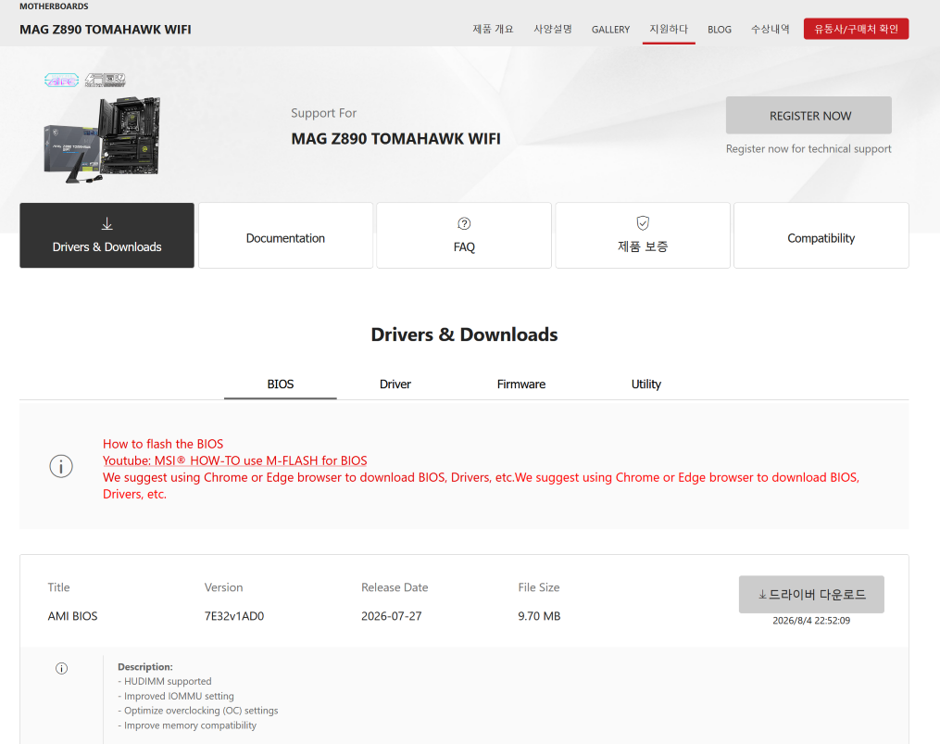
Task: Click the Register now for technical support text
Action: (x=809, y=149)
